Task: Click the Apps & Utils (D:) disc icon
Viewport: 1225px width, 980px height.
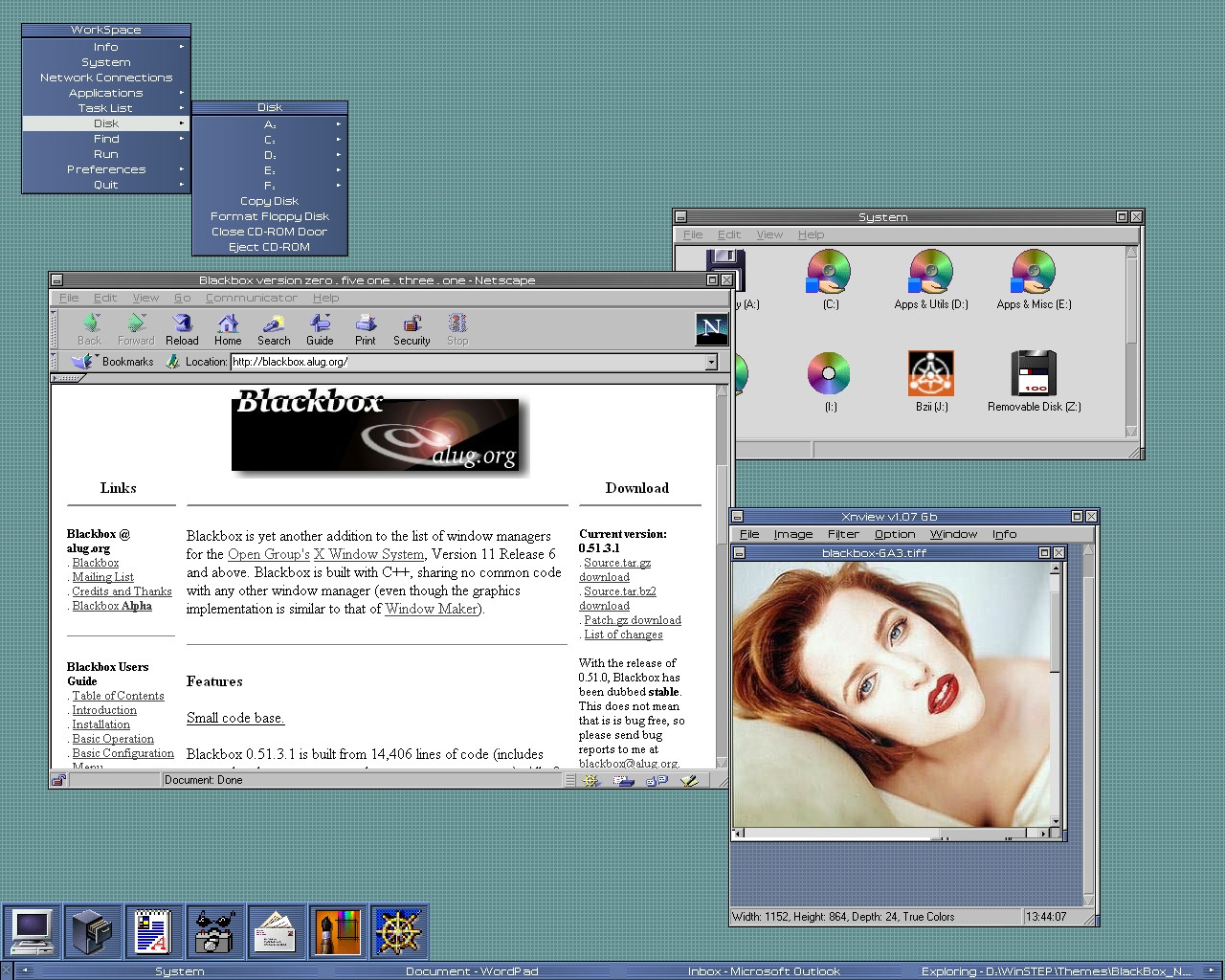Action: click(931, 279)
